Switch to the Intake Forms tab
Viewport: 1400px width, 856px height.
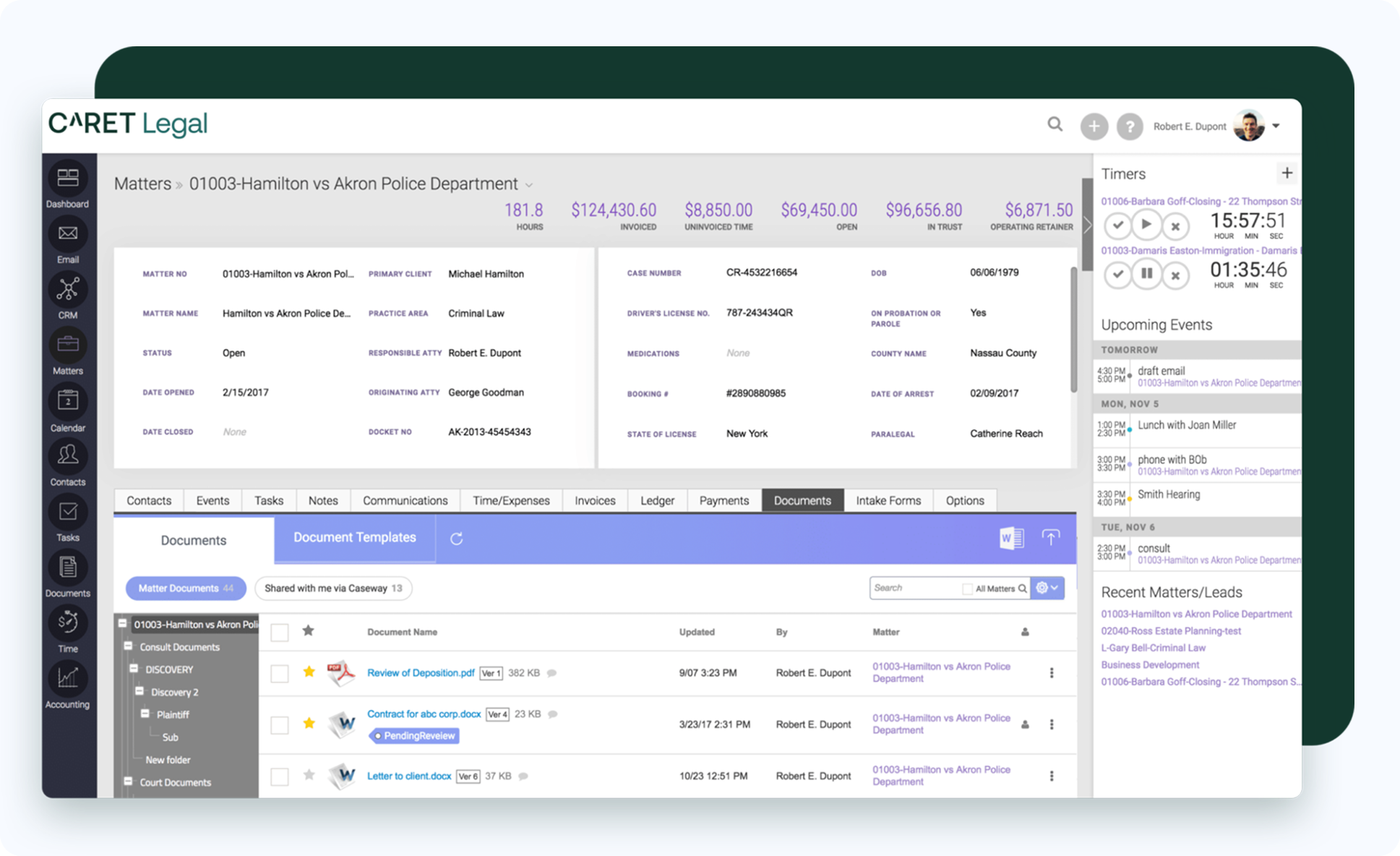pyautogui.click(x=888, y=500)
